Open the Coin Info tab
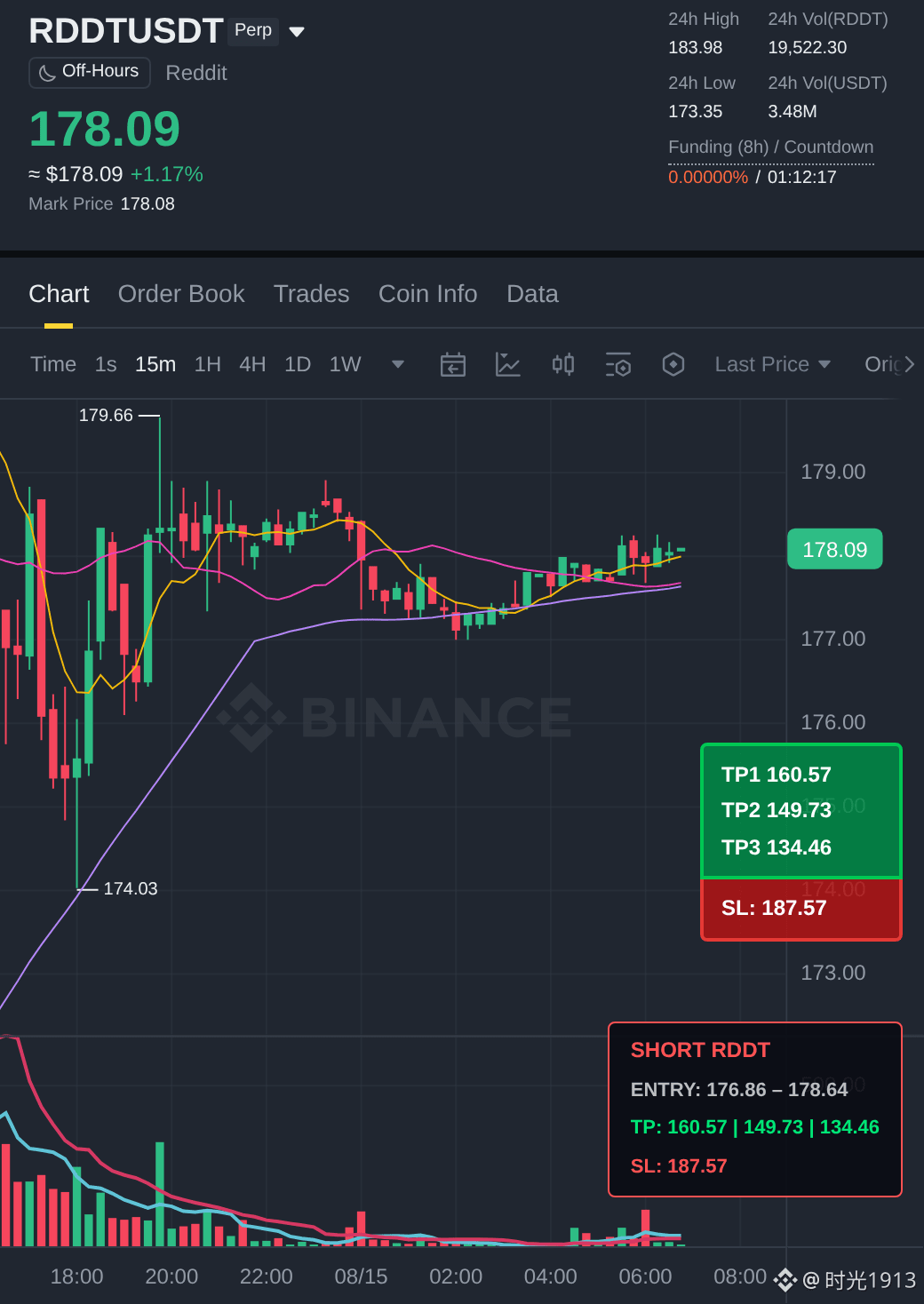Image resolution: width=924 pixels, height=1304 pixels. coord(428,294)
